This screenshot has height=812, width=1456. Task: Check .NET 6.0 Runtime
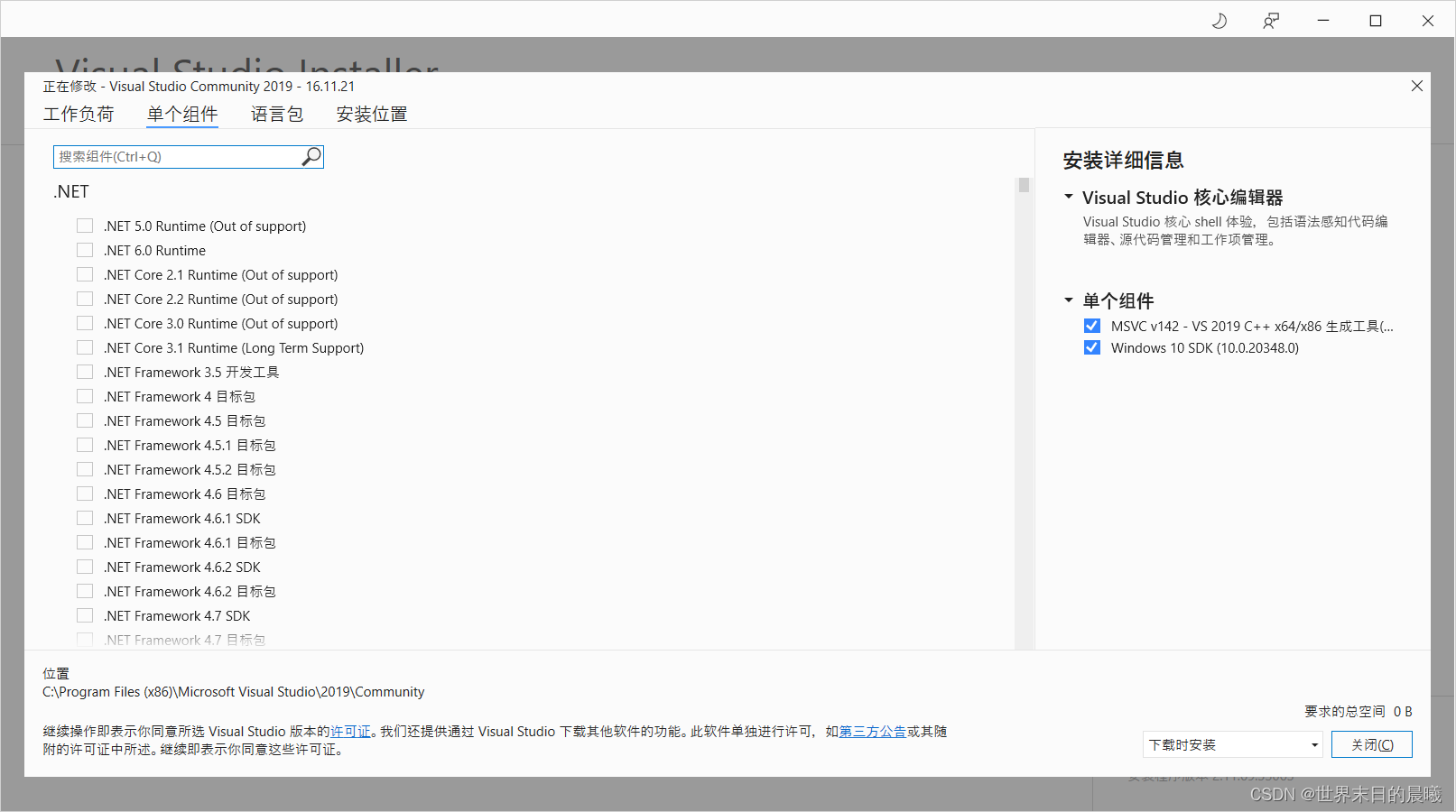tap(85, 250)
